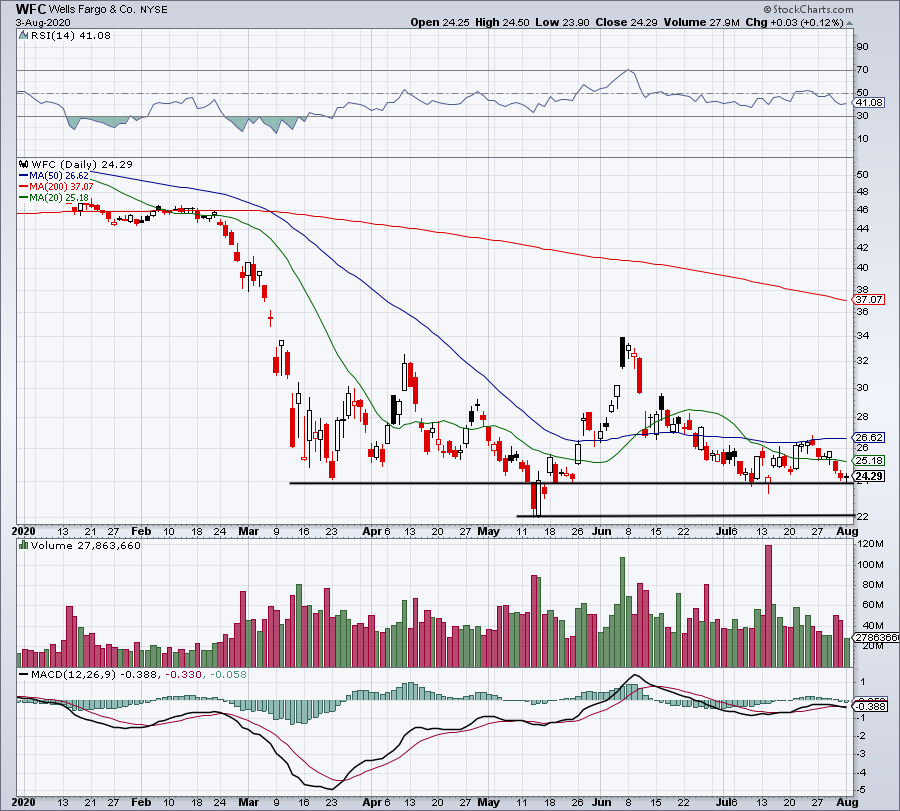This screenshot has width=900, height=811.
Task: Click the StockCharts.com copyright logo
Action: [808, 10]
